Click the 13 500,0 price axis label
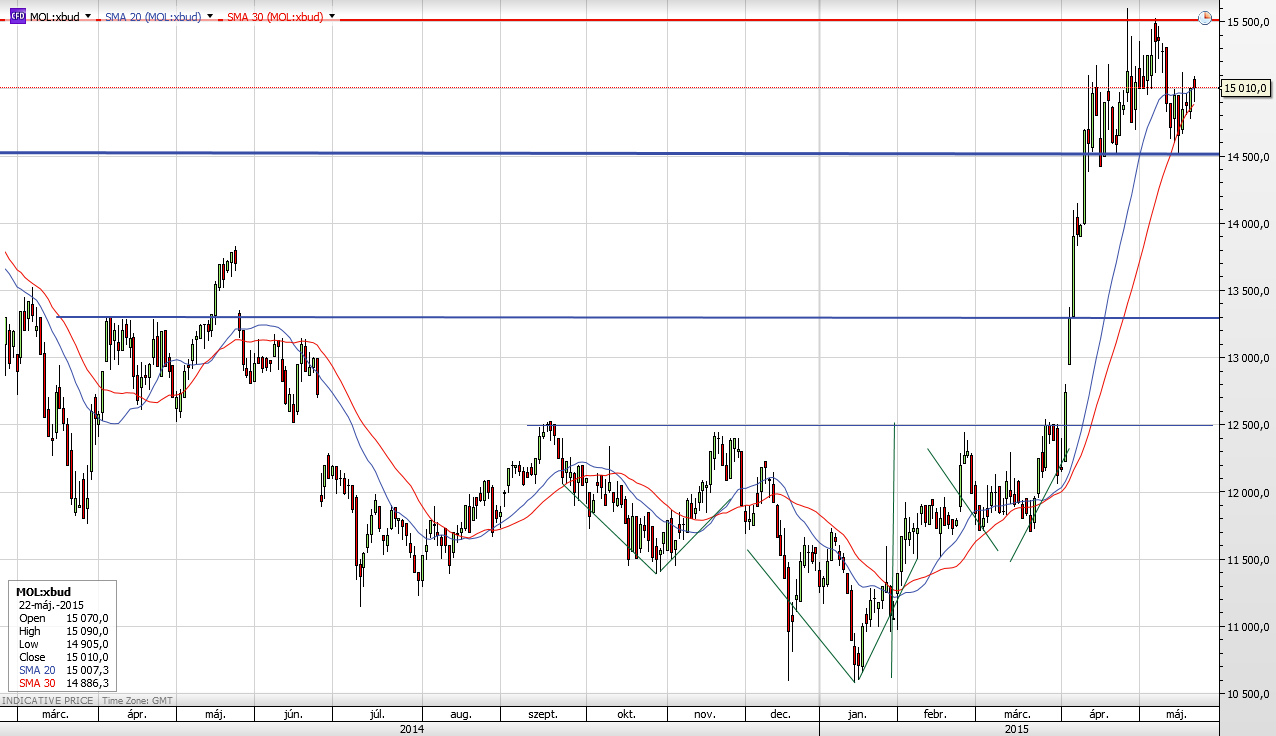This screenshot has height=736, width=1276. [x=1249, y=291]
